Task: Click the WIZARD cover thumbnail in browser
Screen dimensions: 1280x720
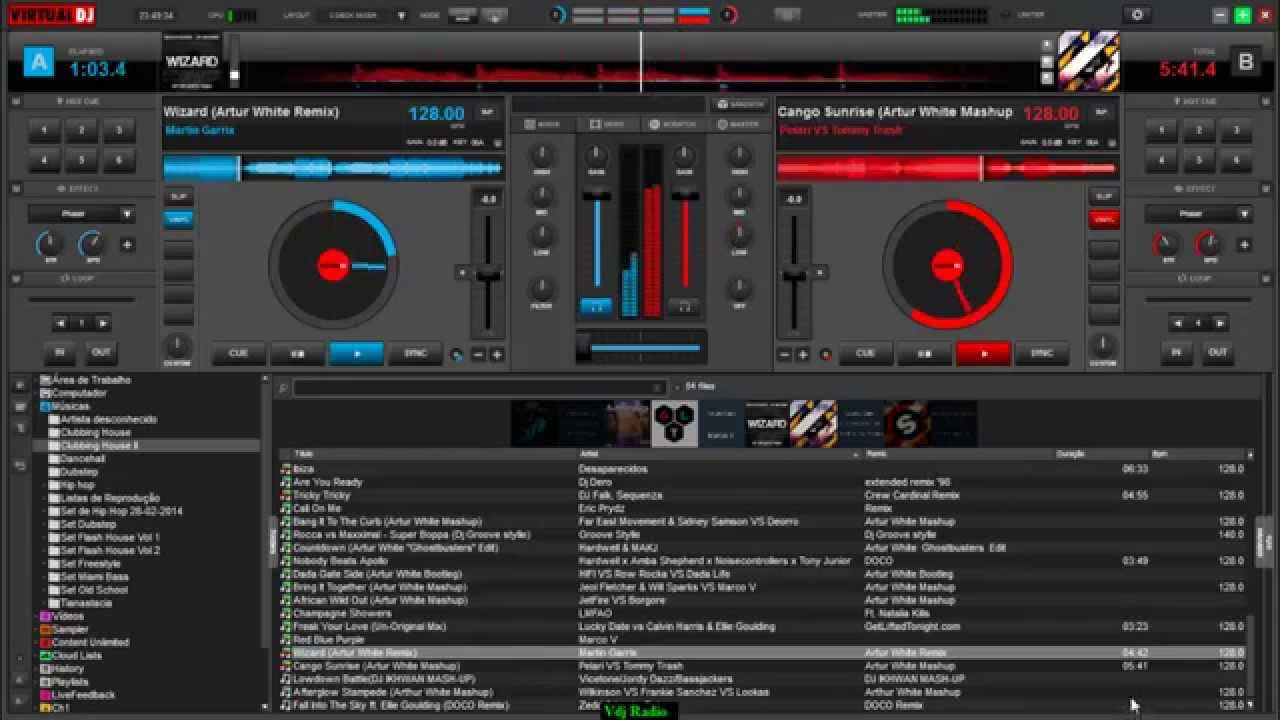Action: tap(767, 424)
